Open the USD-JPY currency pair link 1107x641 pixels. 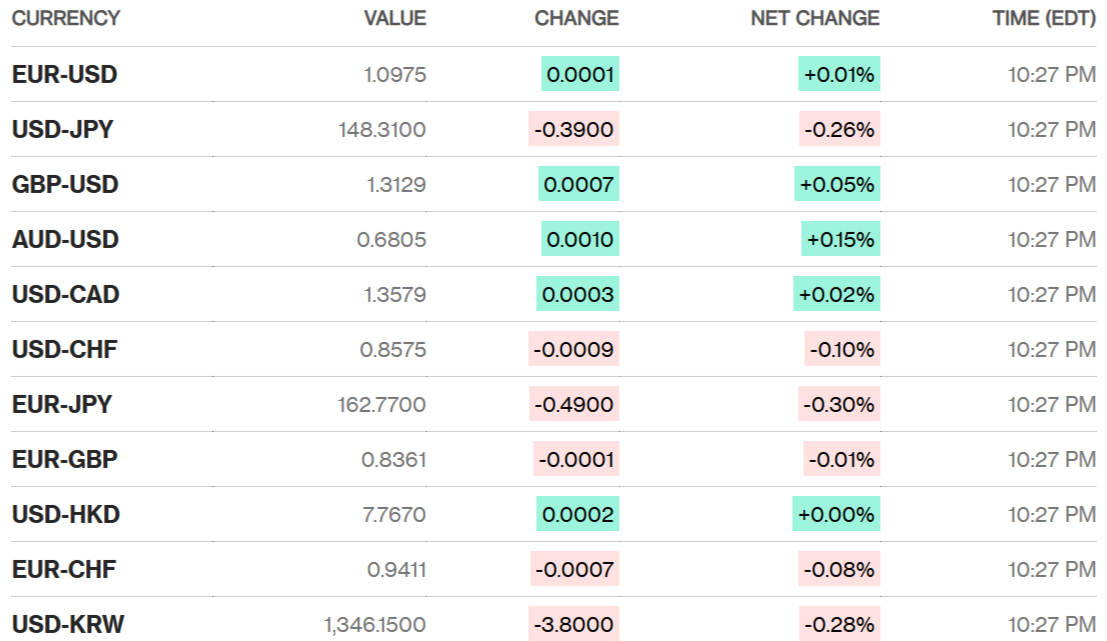62,130
